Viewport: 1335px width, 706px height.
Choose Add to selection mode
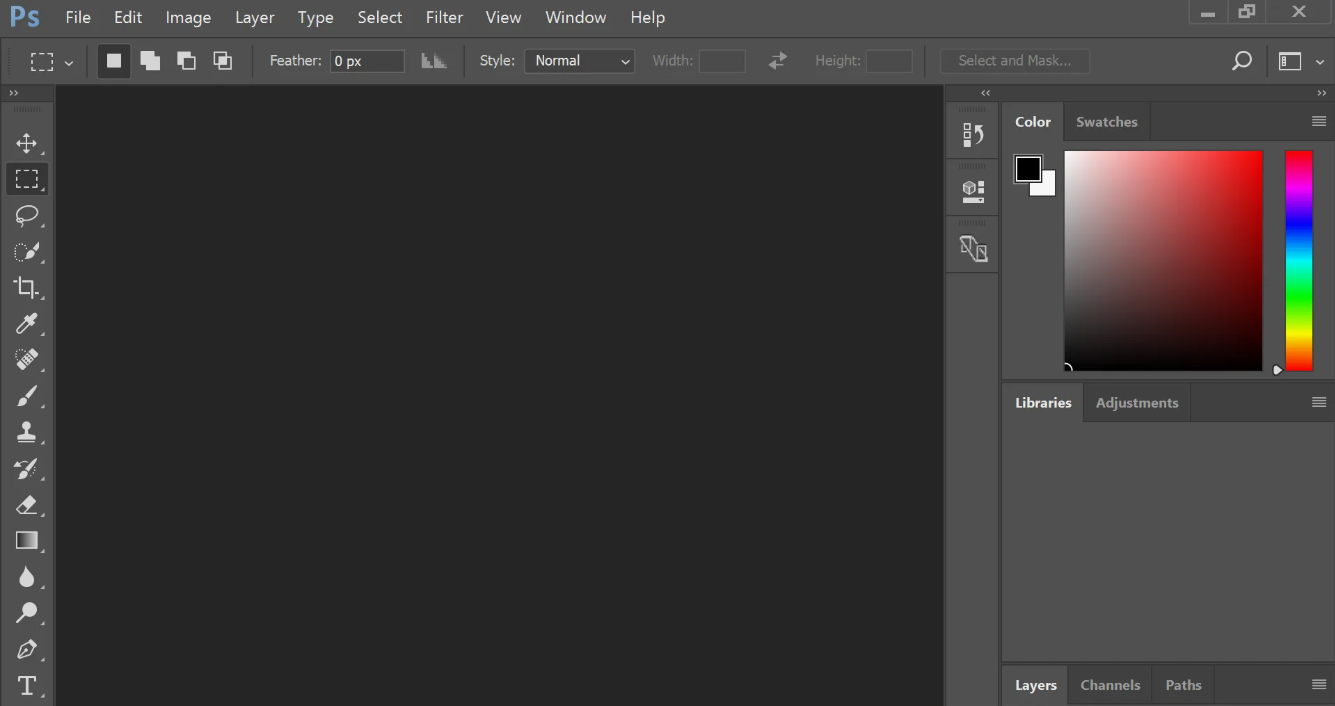point(150,61)
